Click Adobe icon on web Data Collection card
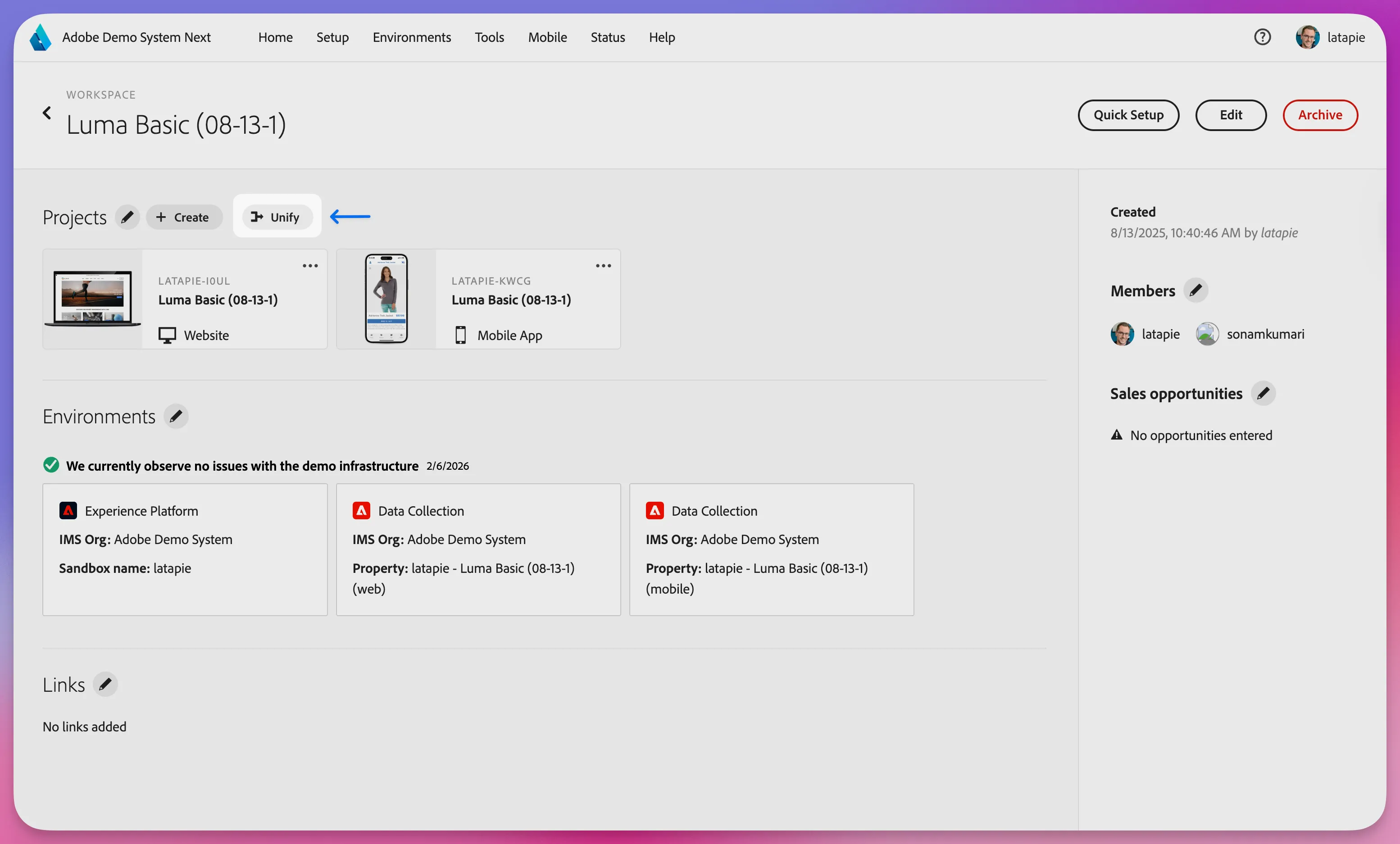The image size is (1400, 844). [361, 511]
